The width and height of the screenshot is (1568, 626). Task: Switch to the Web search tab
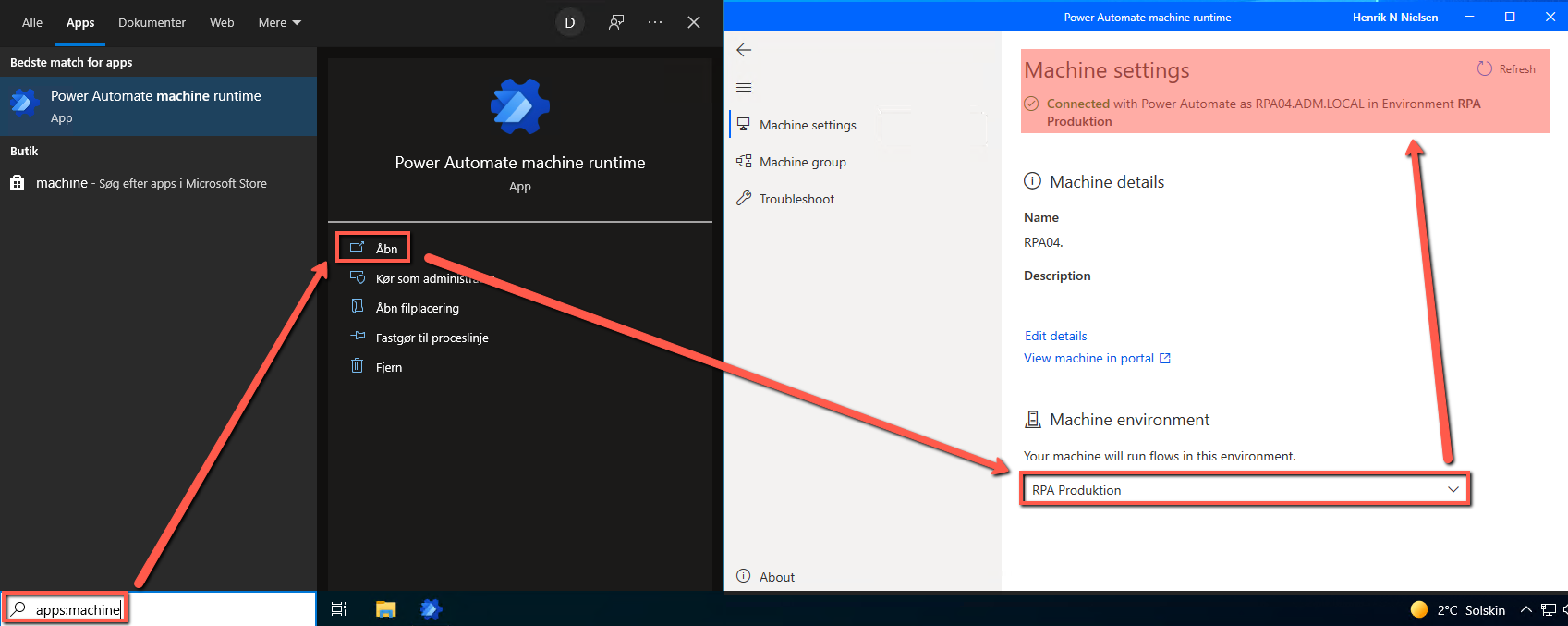click(222, 22)
